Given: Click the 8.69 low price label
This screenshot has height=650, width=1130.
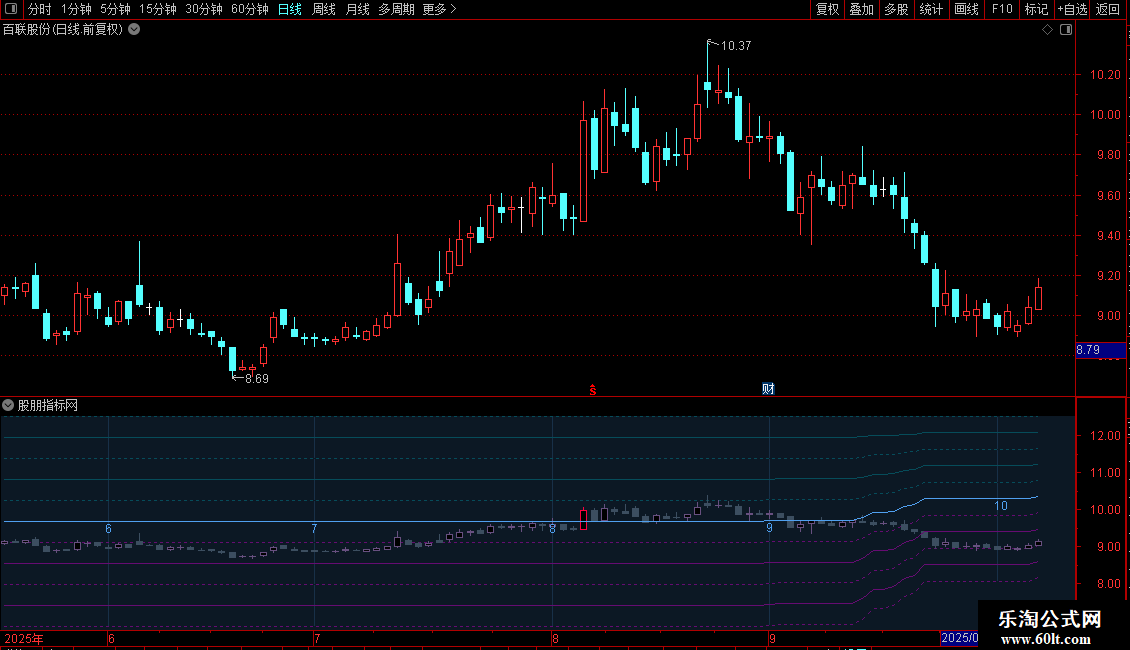Looking at the screenshot, I should click(257, 378).
